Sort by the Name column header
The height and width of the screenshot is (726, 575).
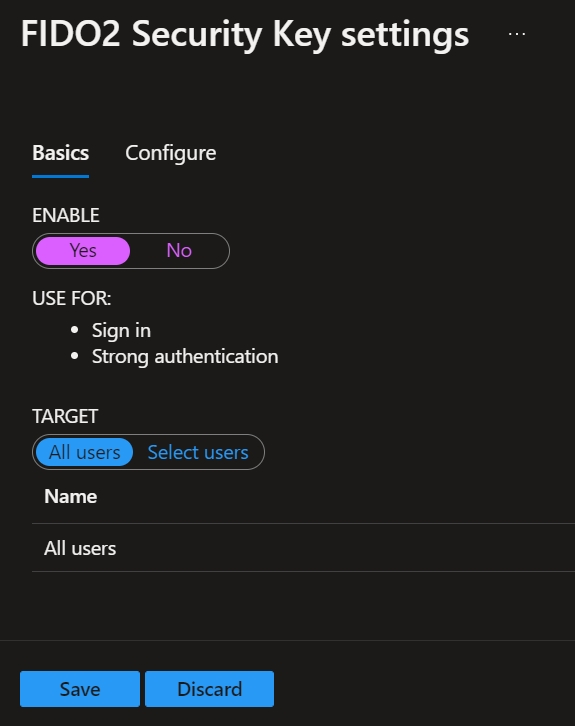tap(70, 497)
